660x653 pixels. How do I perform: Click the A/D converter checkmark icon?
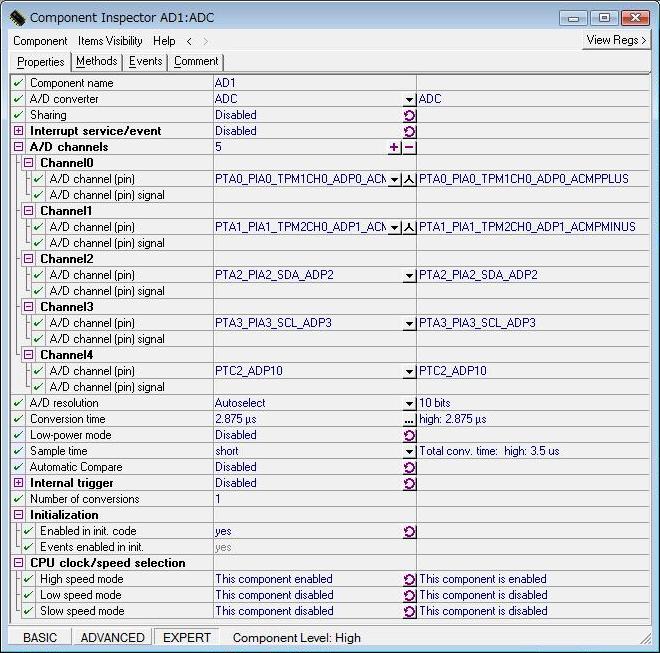(x=18, y=99)
